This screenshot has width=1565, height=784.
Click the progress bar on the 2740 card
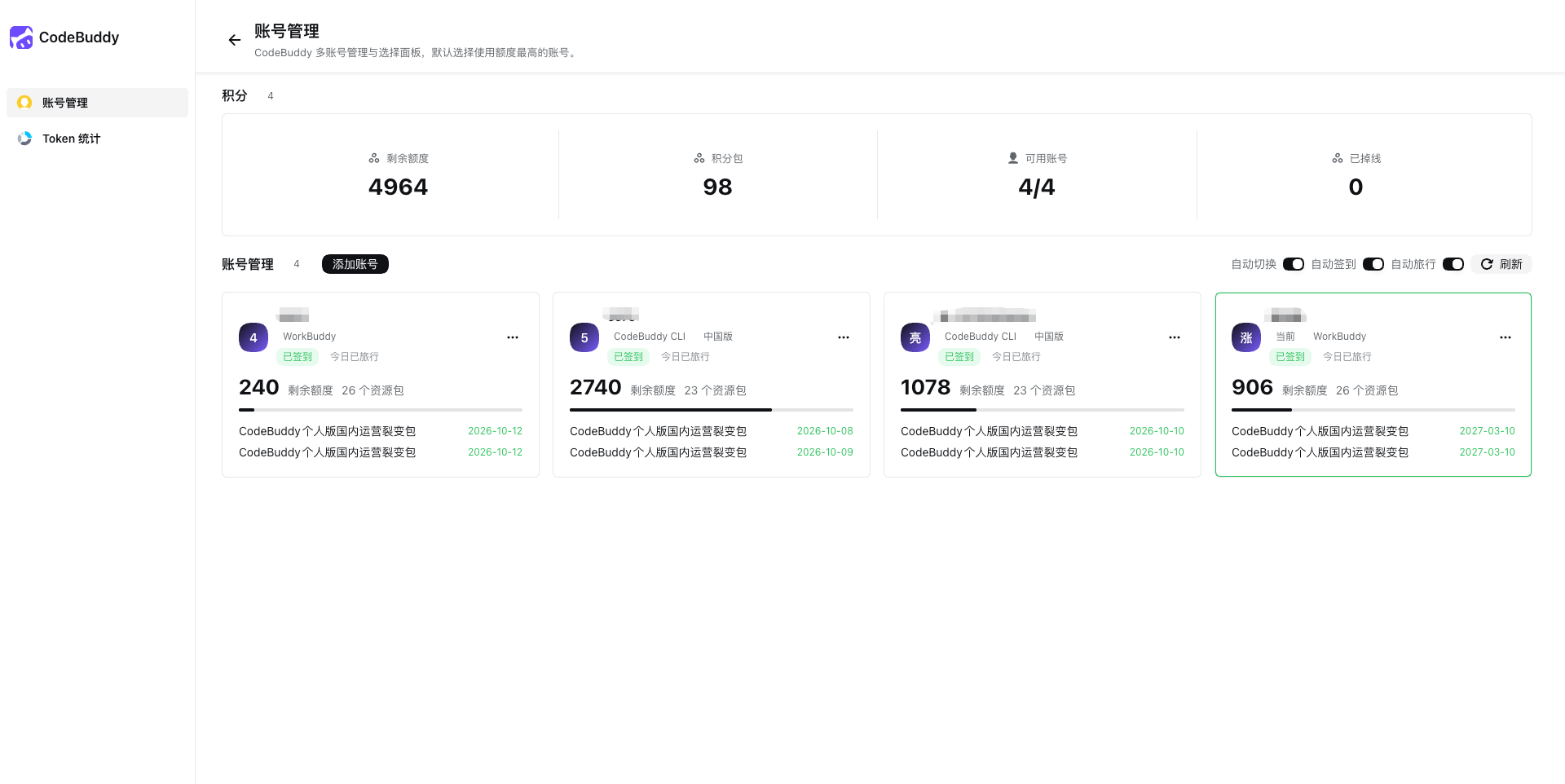[x=712, y=410]
